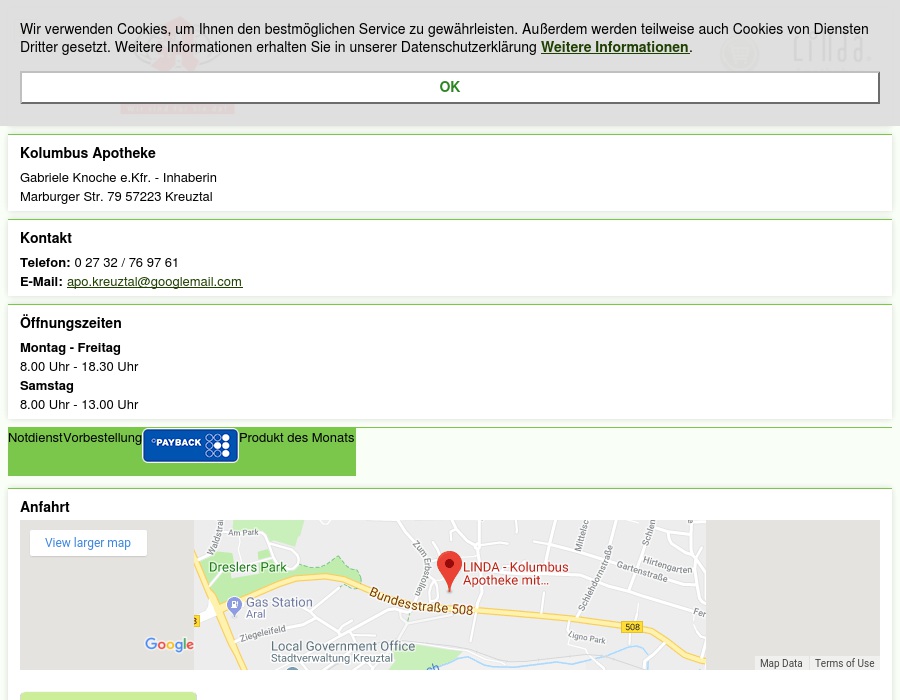The width and height of the screenshot is (900, 700).
Task: Click View larger map button
Action: 88,543
